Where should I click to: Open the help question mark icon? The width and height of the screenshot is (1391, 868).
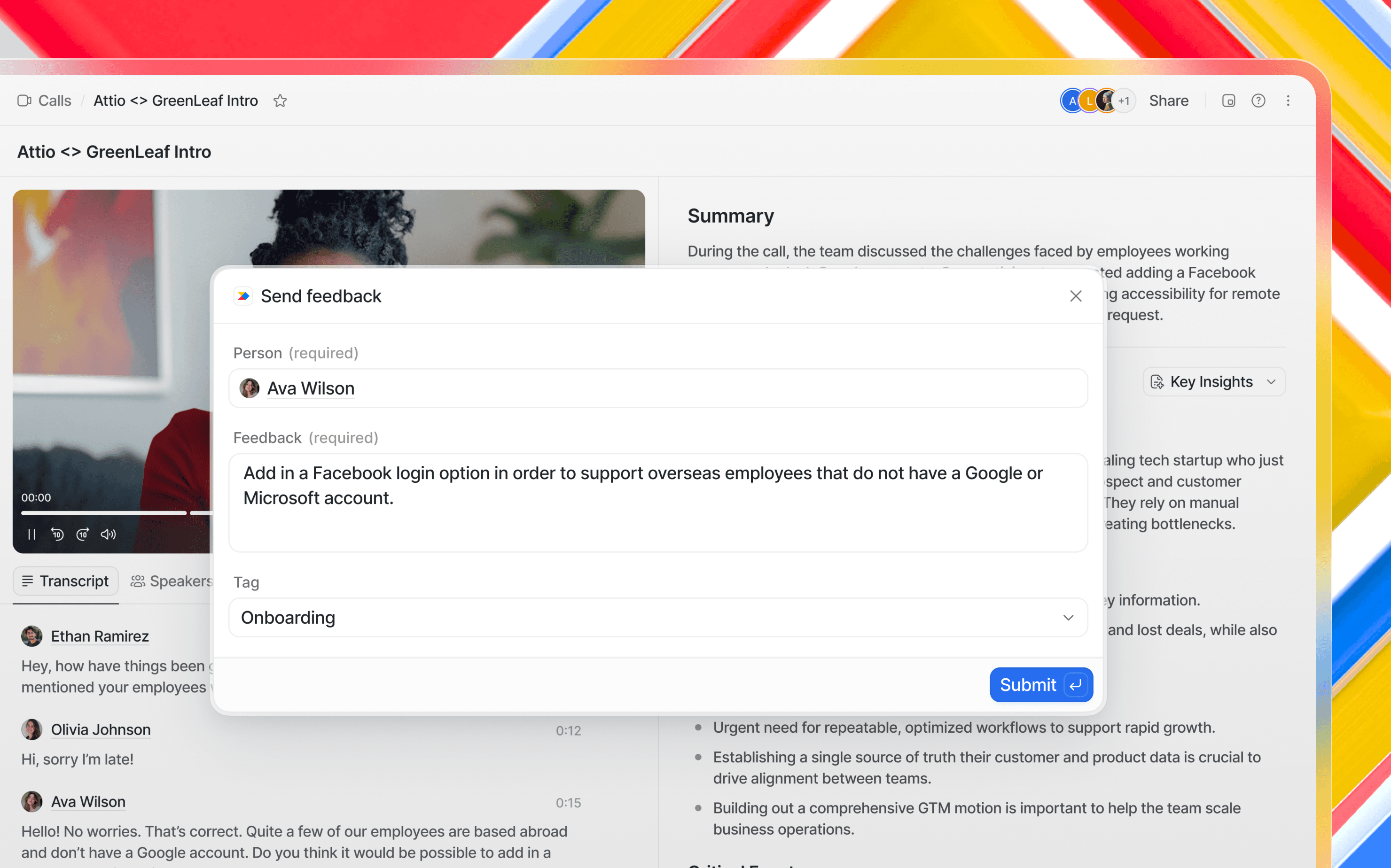click(1258, 101)
